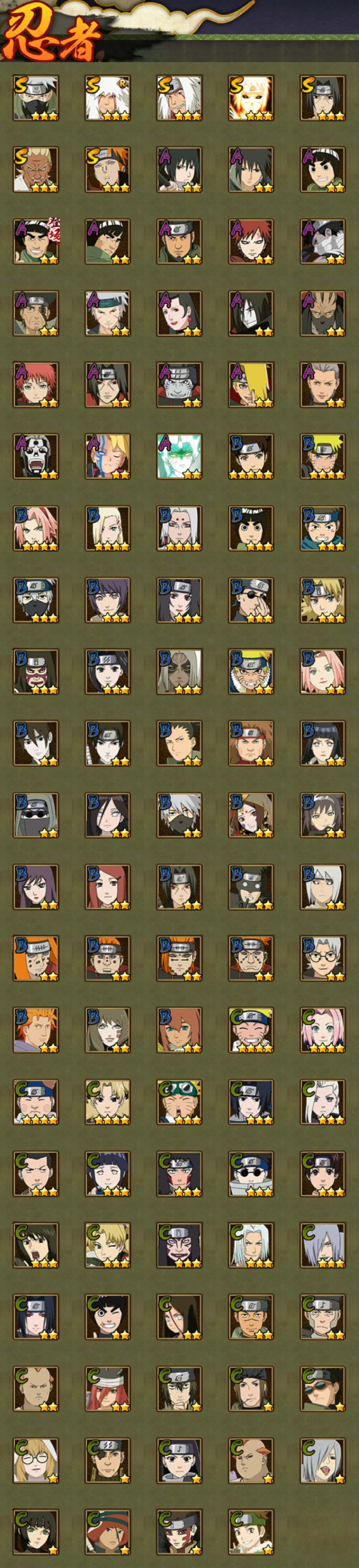Pick the C-rank Naruto wearing green goggles
The image size is (359, 1568).
pos(179,1102)
